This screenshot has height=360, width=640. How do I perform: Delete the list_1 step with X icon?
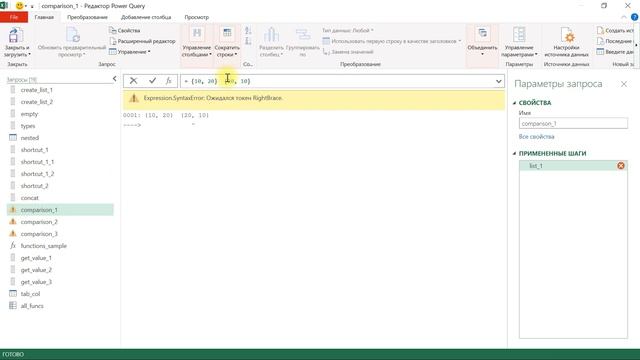point(621,166)
